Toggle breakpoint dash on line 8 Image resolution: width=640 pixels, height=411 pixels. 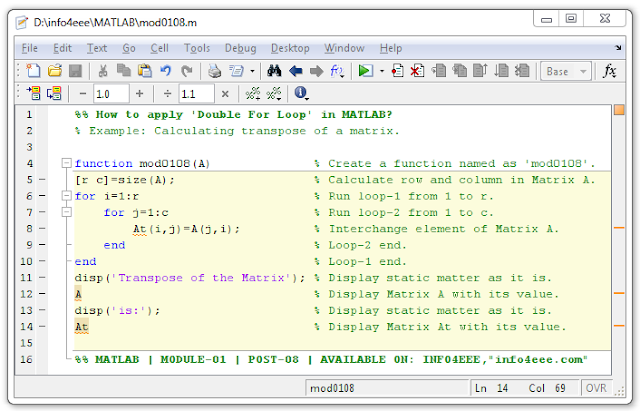pyautogui.click(x=42, y=229)
